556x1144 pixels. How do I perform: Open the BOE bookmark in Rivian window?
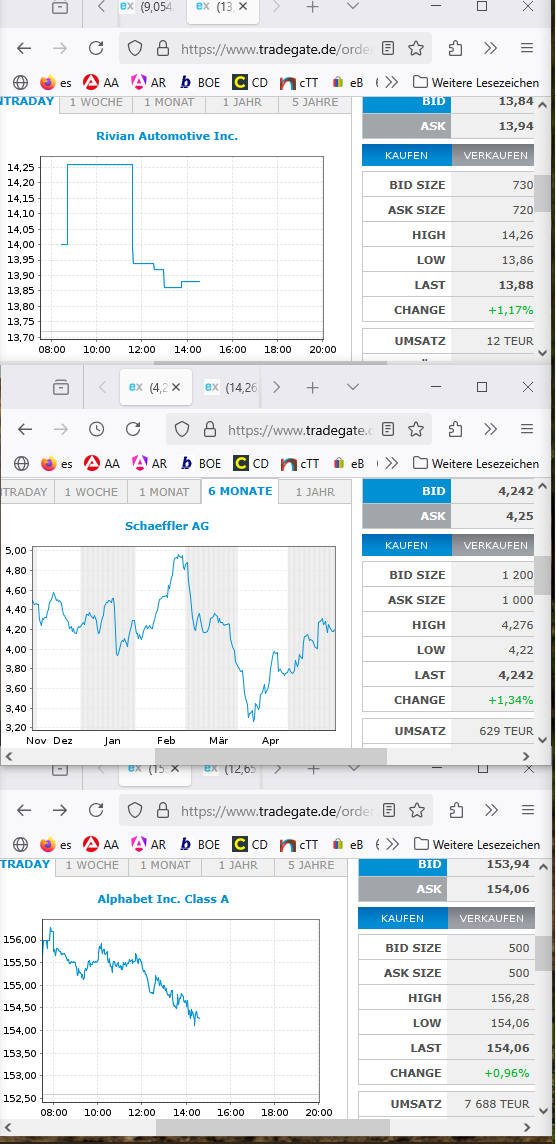click(x=200, y=82)
